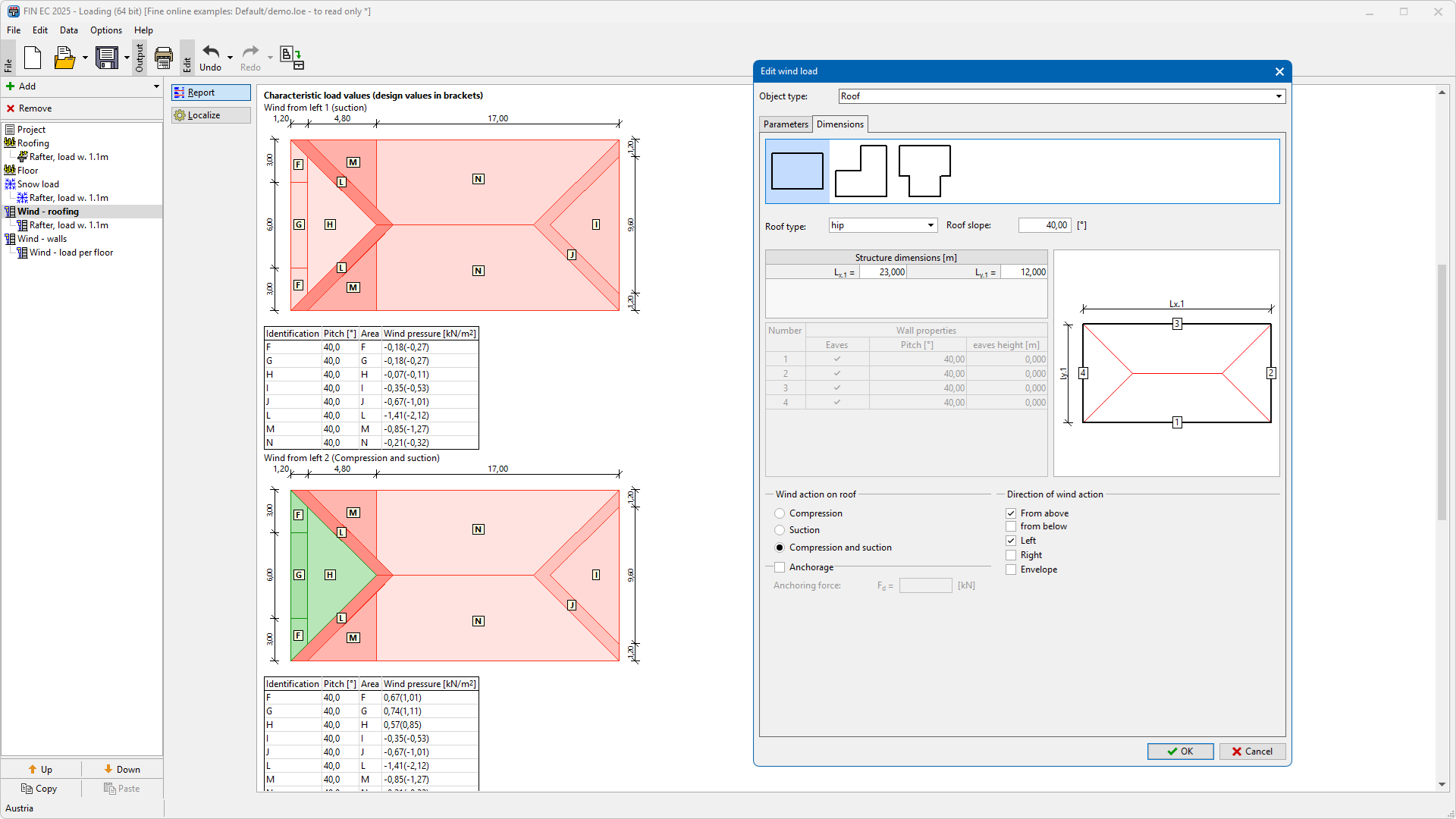Open the Add dropdown in the left panel

point(156,86)
